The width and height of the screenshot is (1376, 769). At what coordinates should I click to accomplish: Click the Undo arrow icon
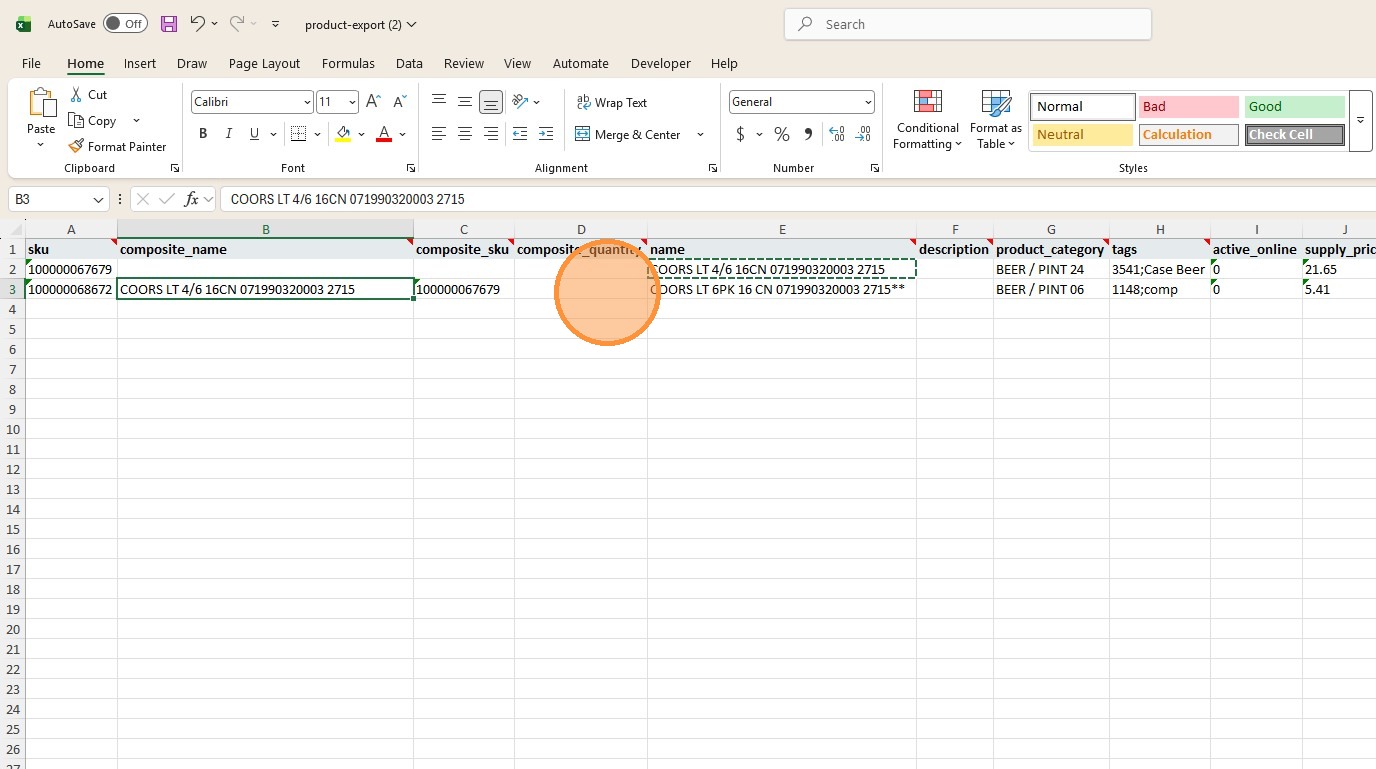tap(197, 24)
